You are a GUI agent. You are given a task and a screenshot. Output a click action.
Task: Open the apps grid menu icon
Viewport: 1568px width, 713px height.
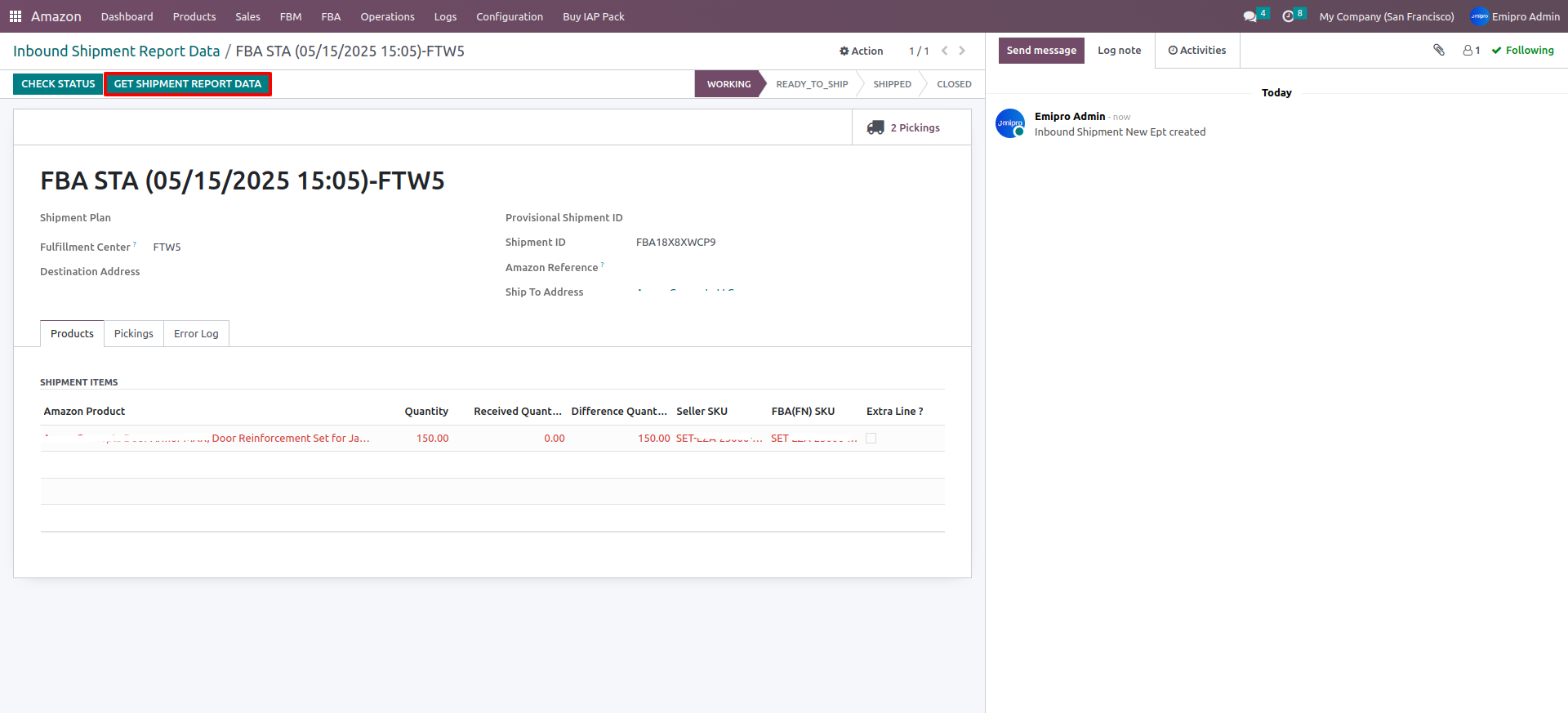pos(15,16)
